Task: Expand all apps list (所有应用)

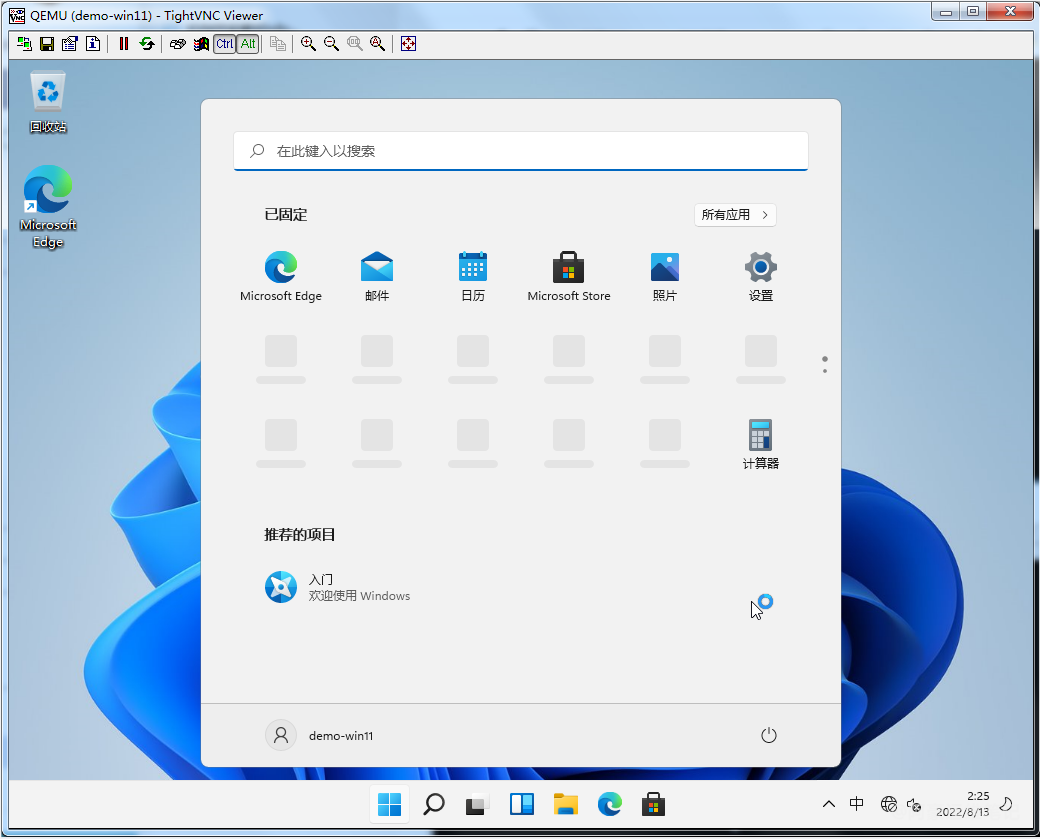Action: tap(735, 215)
